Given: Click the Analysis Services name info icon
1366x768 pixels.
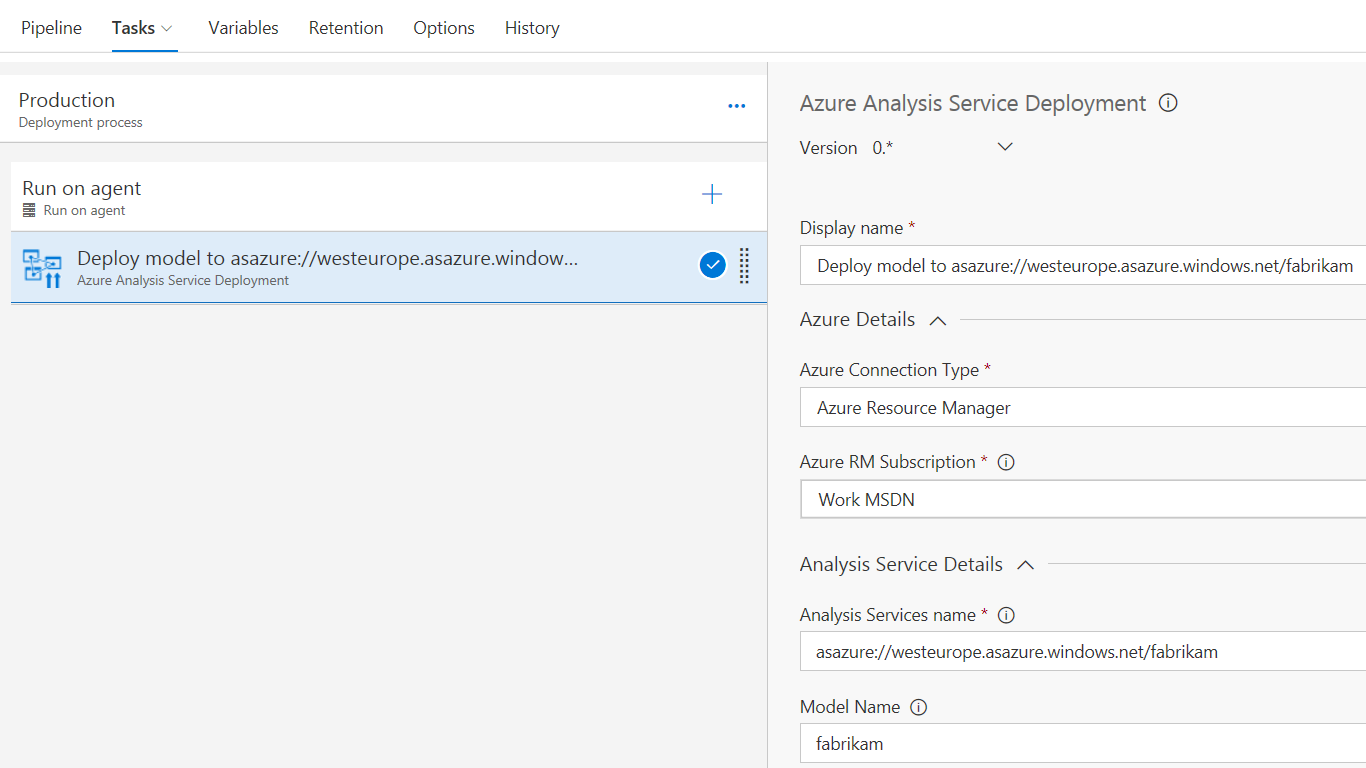Looking at the screenshot, I should (1007, 615).
